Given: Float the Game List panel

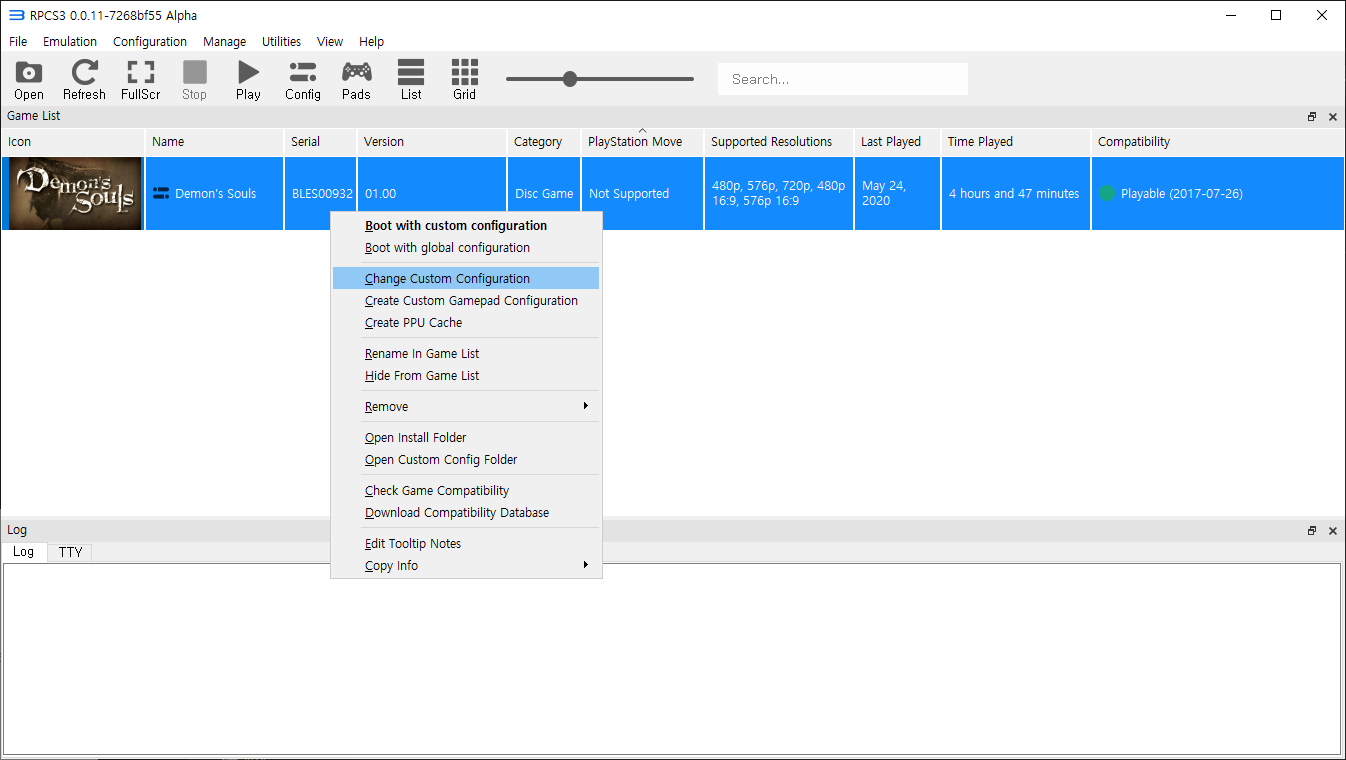Looking at the screenshot, I should [1312, 117].
